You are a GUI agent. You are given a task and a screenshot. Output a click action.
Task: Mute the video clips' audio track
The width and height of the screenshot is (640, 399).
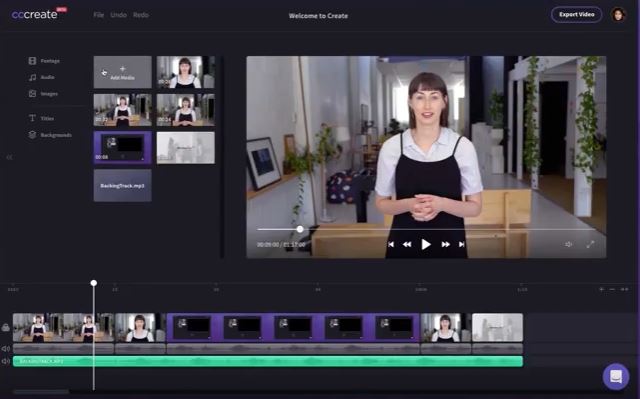tap(6, 349)
